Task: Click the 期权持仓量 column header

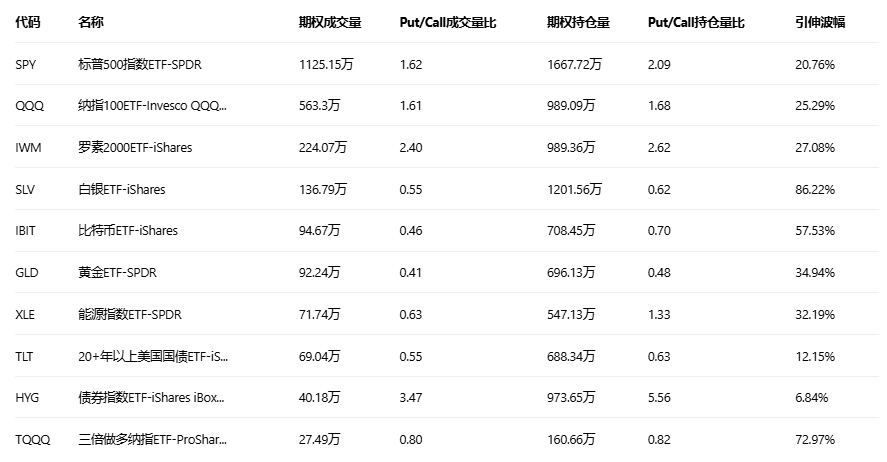Action: (578, 22)
